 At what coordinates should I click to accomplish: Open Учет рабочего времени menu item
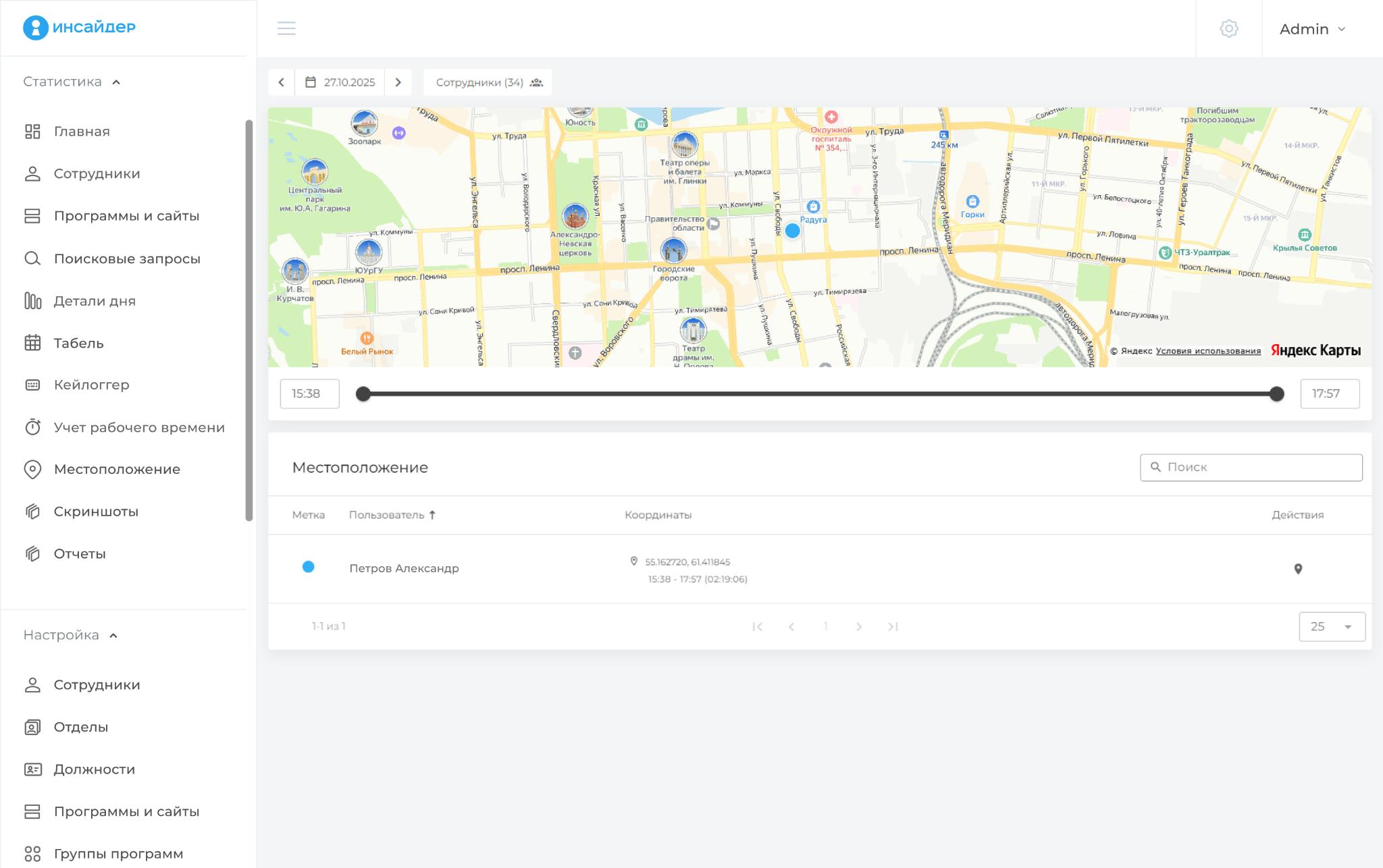coord(139,427)
